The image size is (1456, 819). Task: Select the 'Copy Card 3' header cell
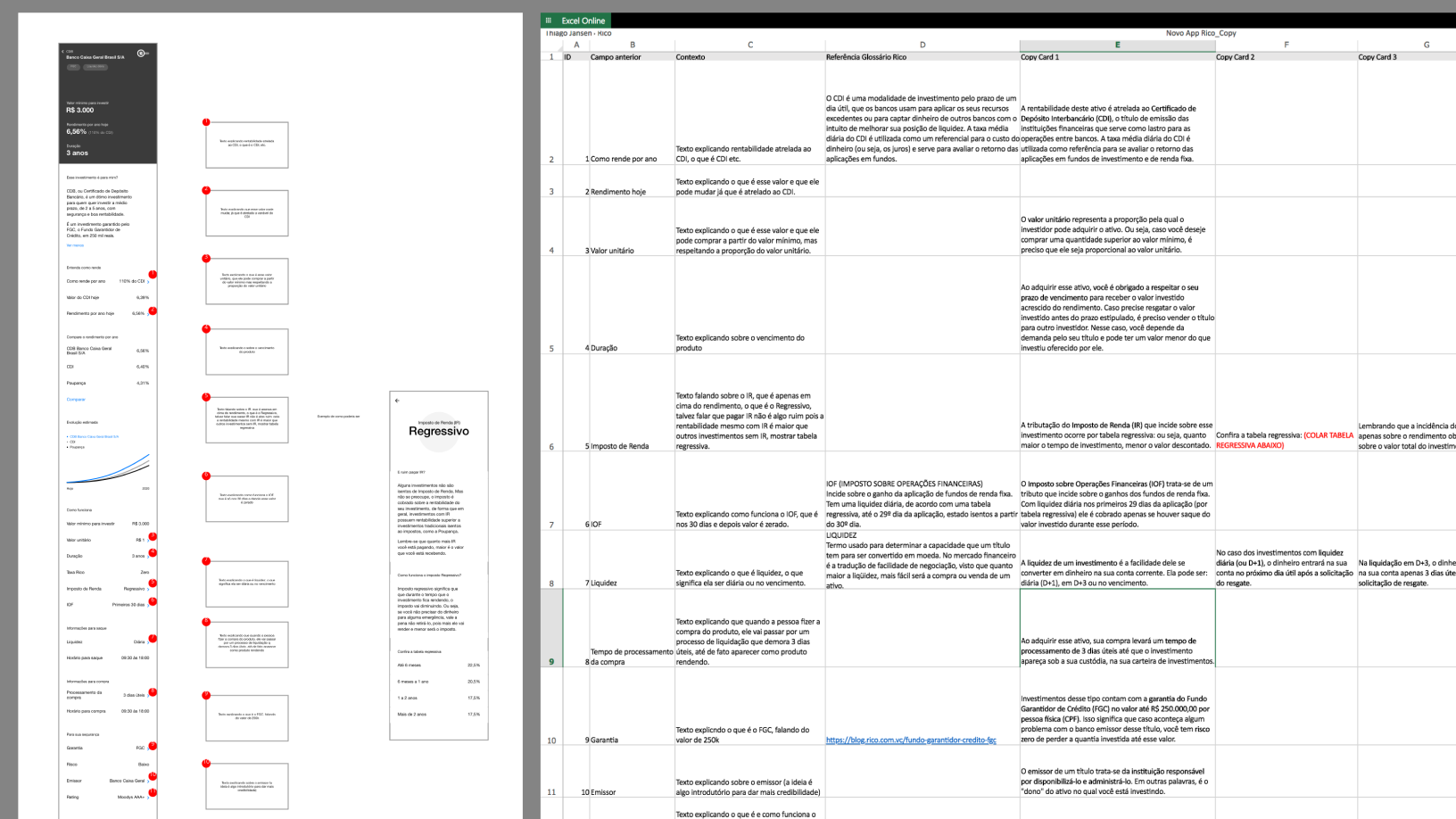point(1407,56)
